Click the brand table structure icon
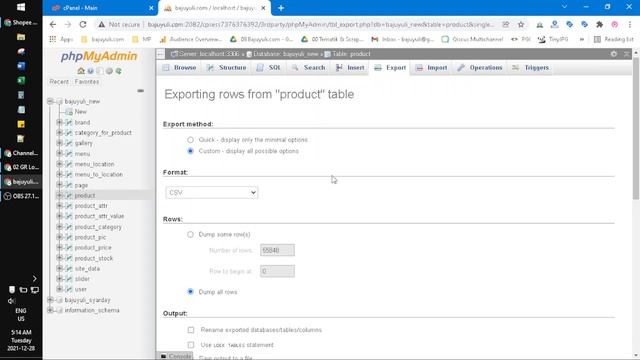 pos(69,122)
